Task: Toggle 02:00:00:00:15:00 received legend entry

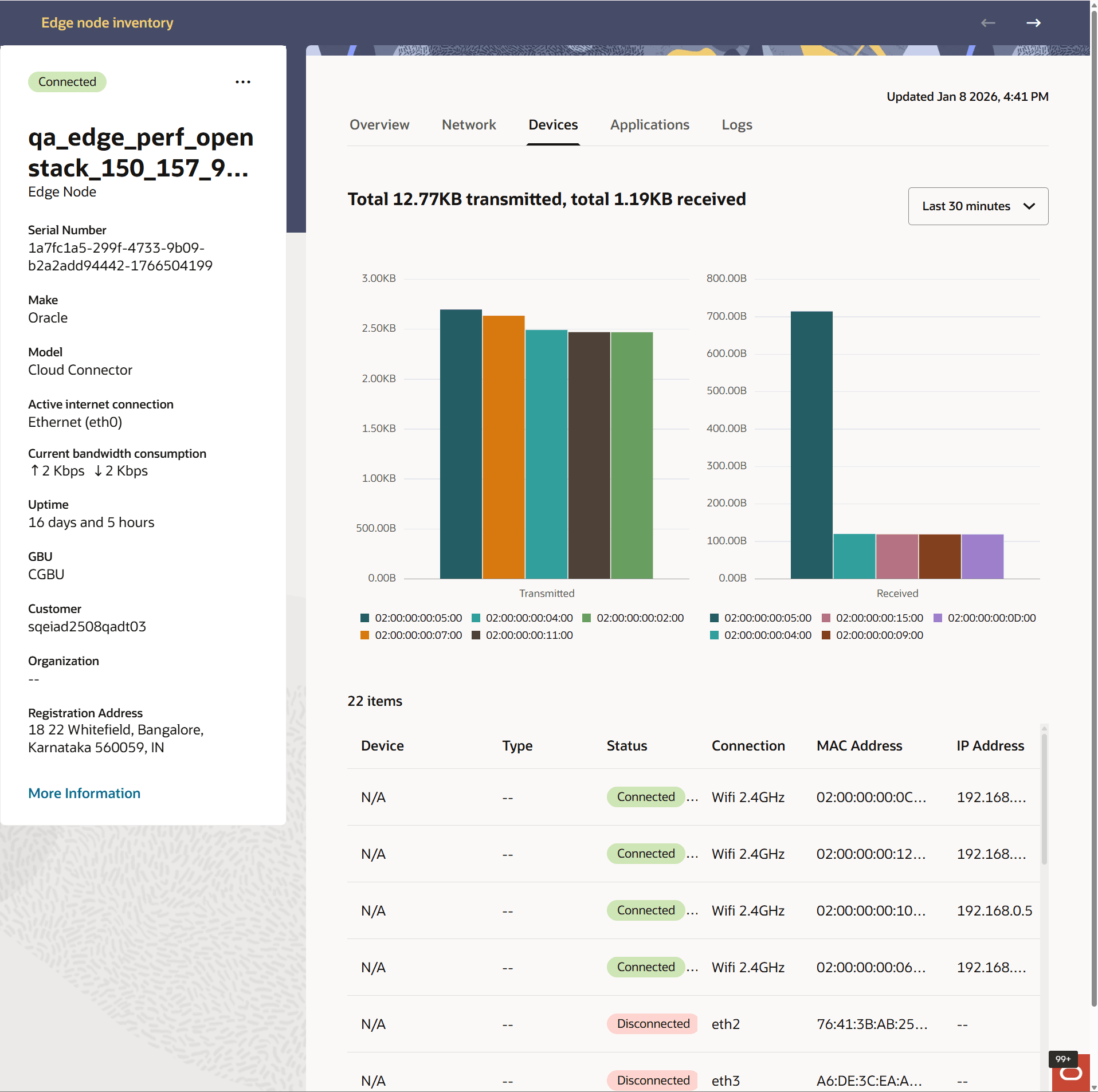Action: click(x=879, y=618)
